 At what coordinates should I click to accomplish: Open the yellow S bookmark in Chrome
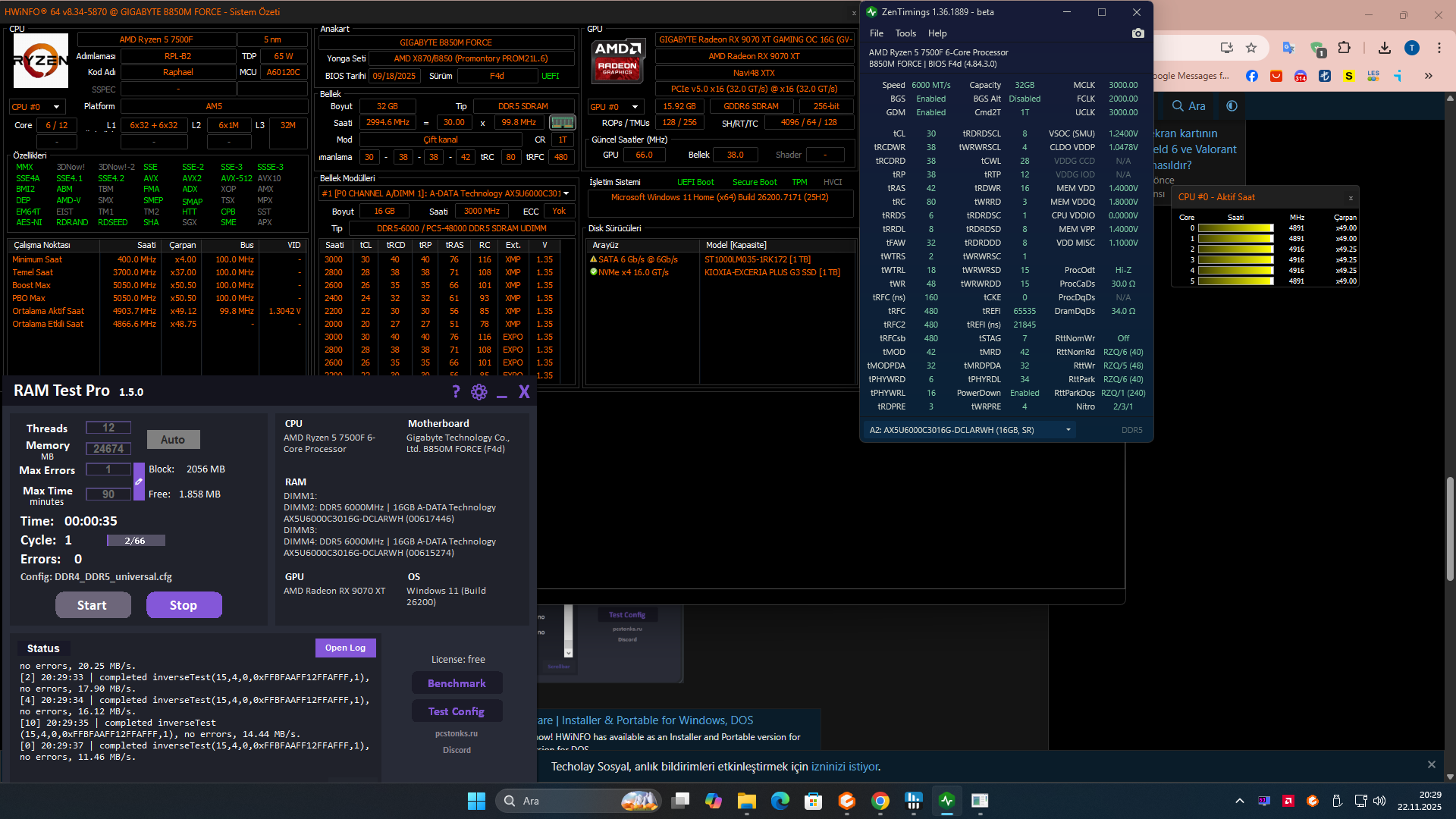tap(1349, 76)
